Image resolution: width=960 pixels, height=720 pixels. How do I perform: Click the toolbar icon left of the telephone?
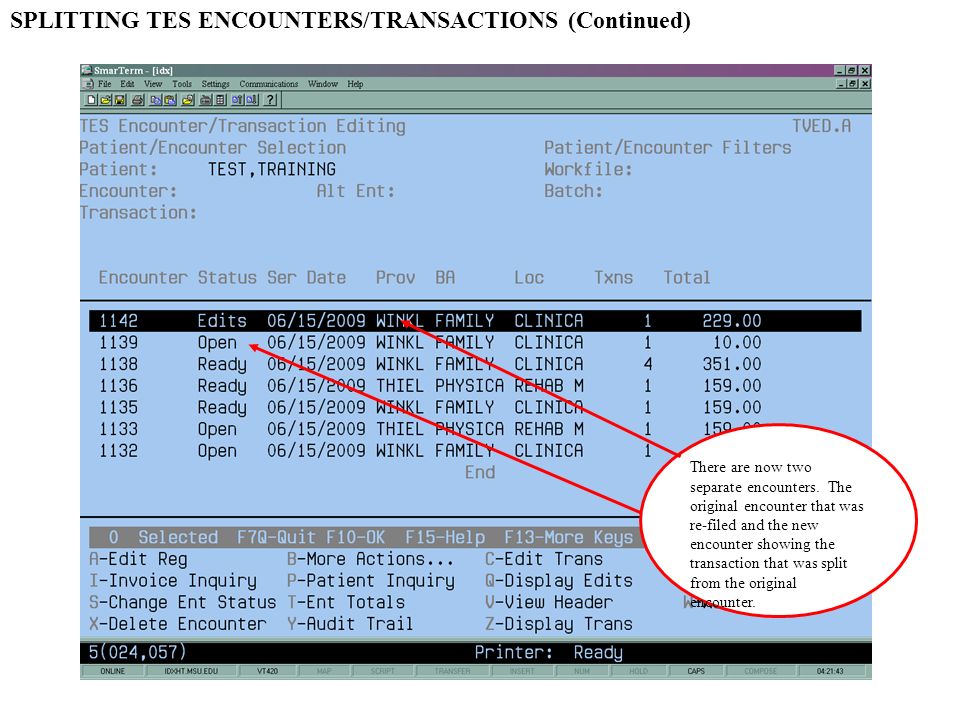tap(188, 99)
